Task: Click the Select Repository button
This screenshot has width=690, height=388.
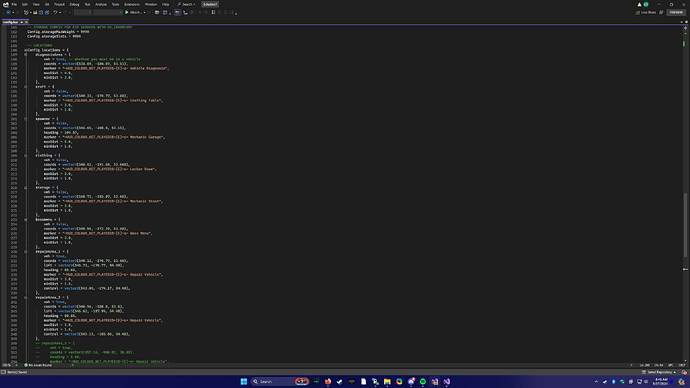Action: tap(659, 372)
